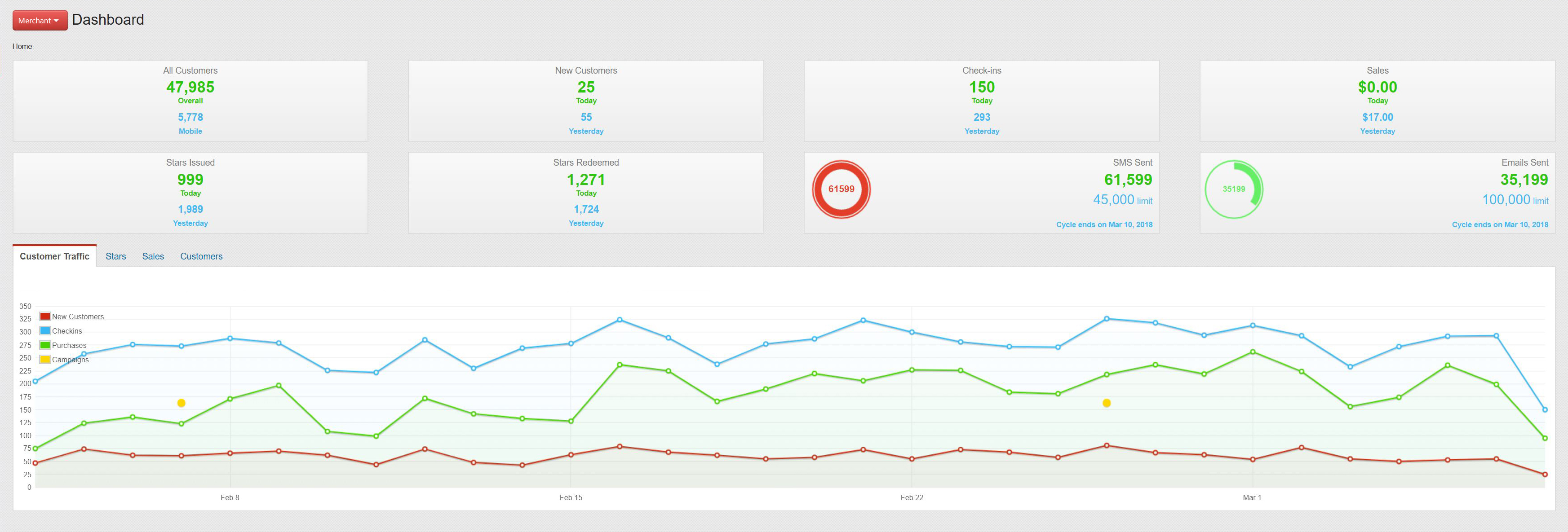The width and height of the screenshot is (1568, 532).
Task: Toggle Campaigns yellow legend swatch
Action: coord(45,359)
